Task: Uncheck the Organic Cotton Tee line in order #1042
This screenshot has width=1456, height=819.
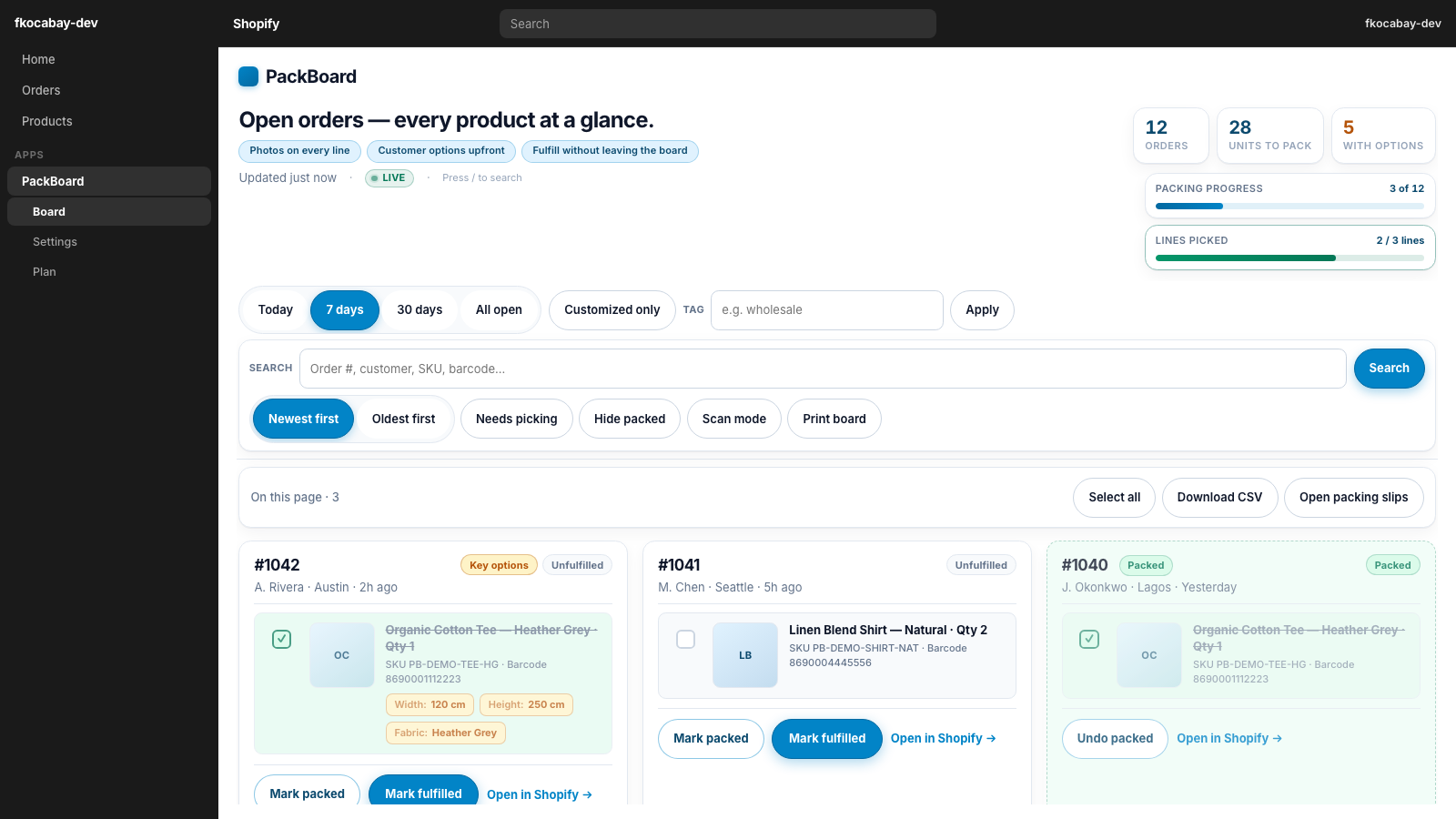Action: coord(282,639)
